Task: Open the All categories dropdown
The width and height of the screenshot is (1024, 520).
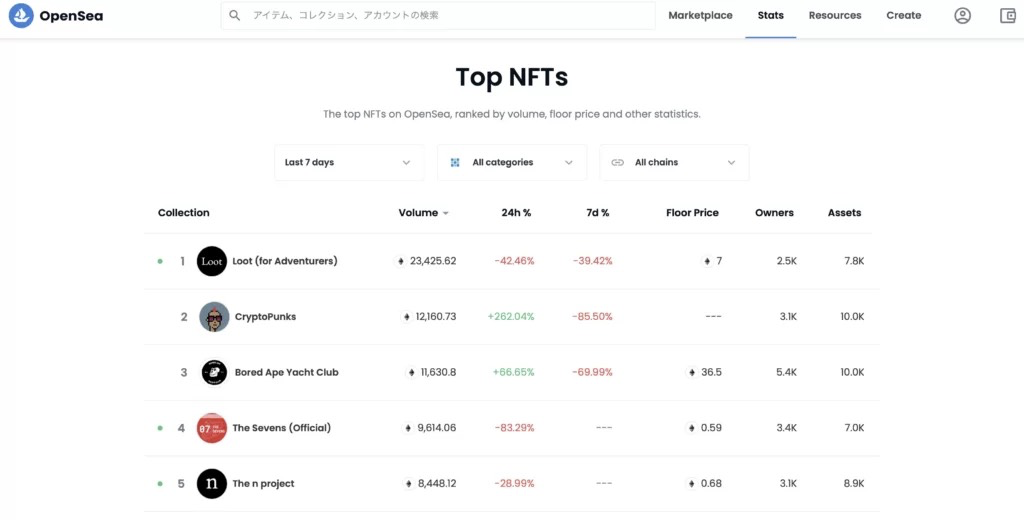Action: tap(511, 162)
